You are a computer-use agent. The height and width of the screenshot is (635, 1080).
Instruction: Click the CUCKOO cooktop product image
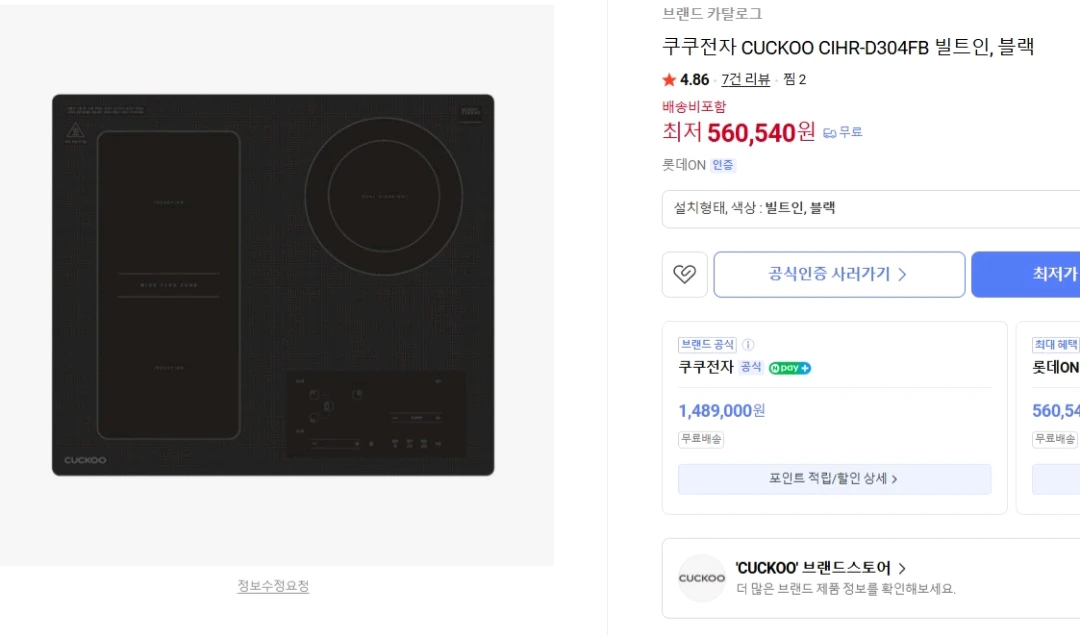pyautogui.click(x=273, y=285)
